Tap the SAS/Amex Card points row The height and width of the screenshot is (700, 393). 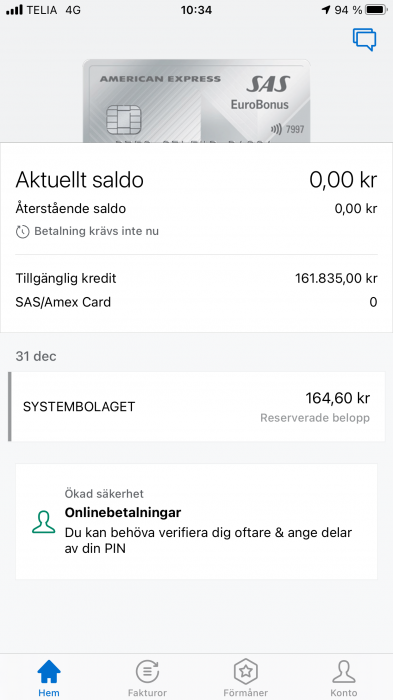pos(196,302)
